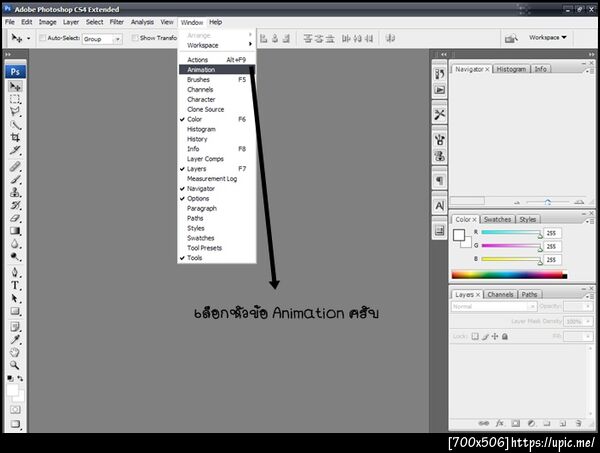This screenshot has height=453, width=600.
Task: Switch to the Paths tab
Action: pyautogui.click(x=530, y=295)
